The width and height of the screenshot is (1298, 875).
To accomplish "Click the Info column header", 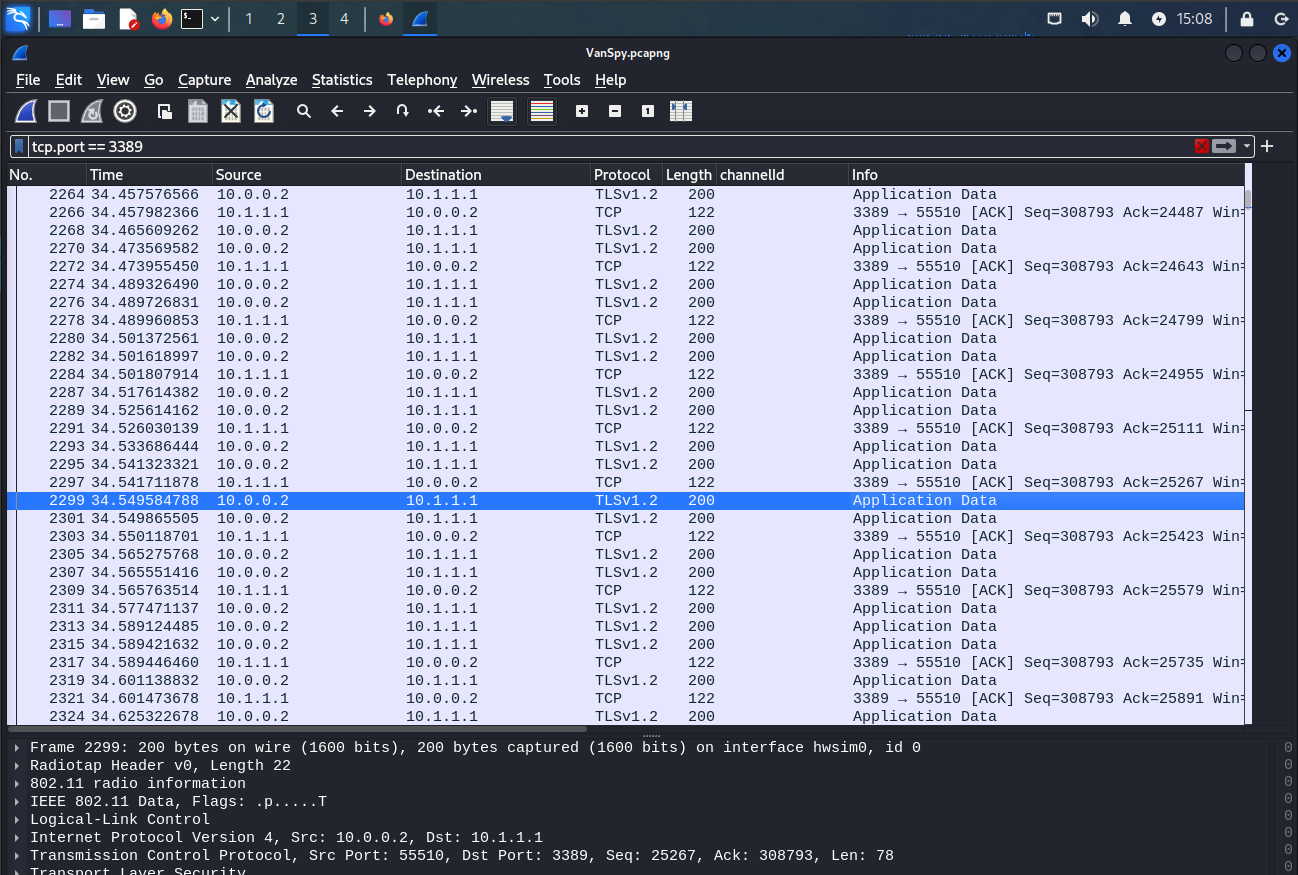I will click(1046, 175).
